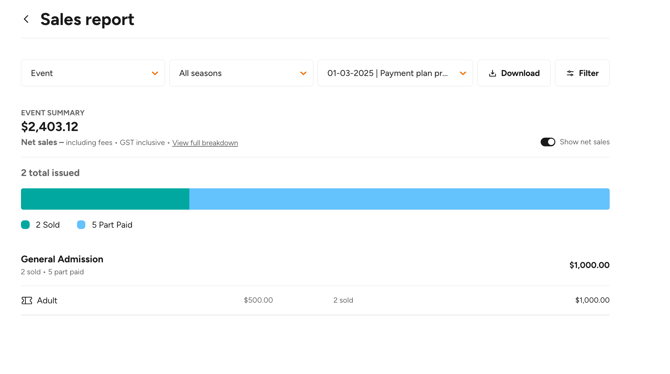Click the filter sliders icon
The width and height of the screenshot is (670, 374).
(570, 74)
